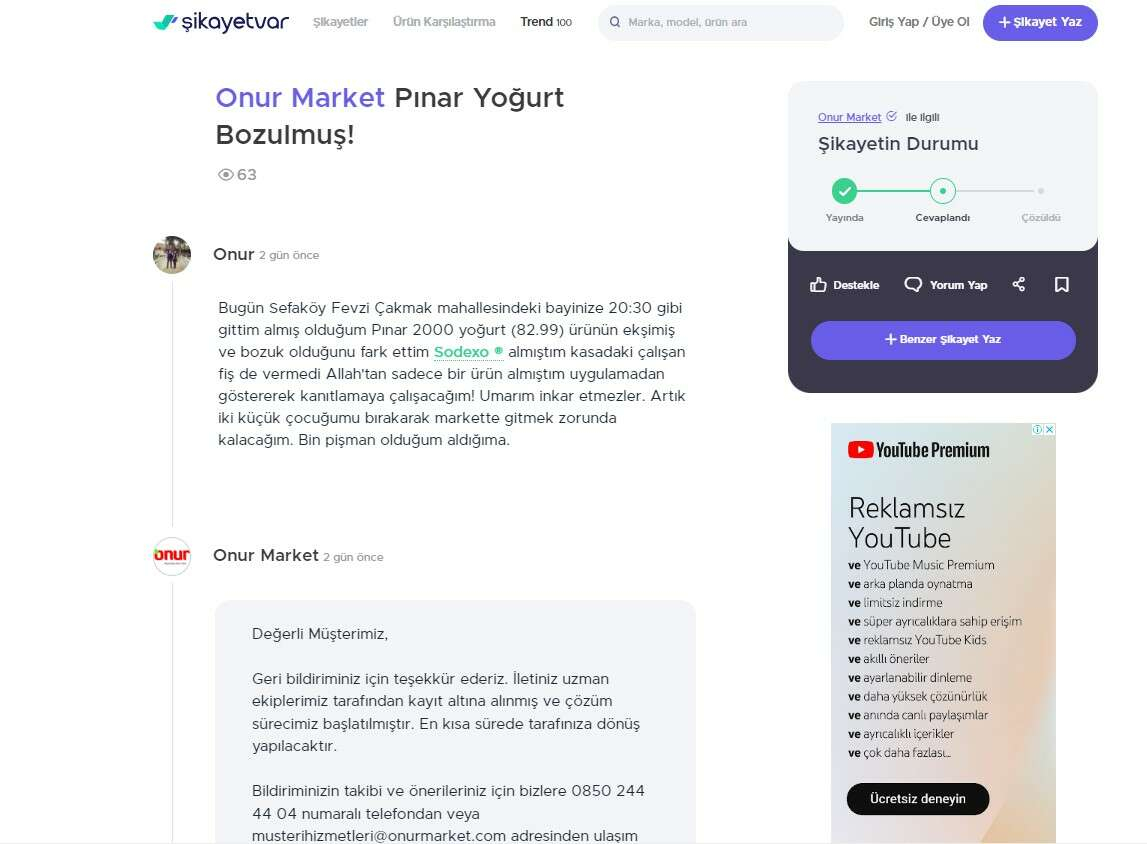Open the Şikayetler menu
The image size is (1147, 844).
click(340, 22)
